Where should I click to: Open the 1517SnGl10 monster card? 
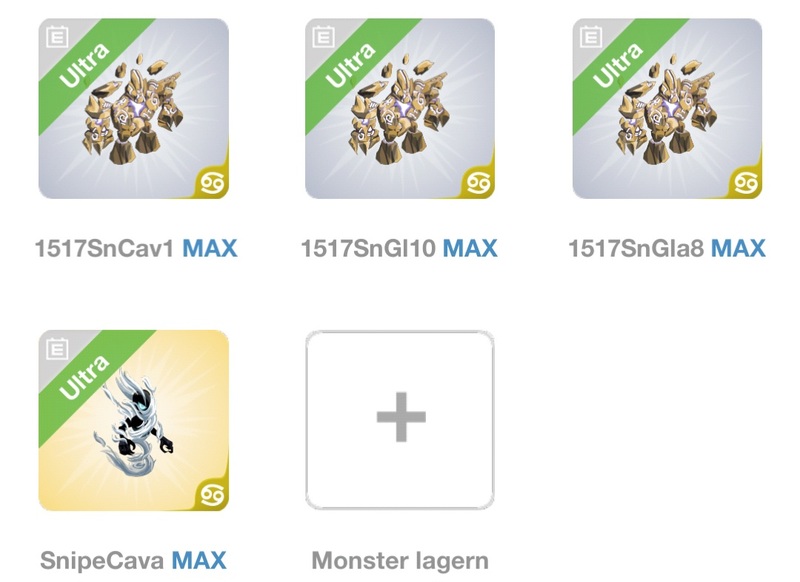[400, 109]
